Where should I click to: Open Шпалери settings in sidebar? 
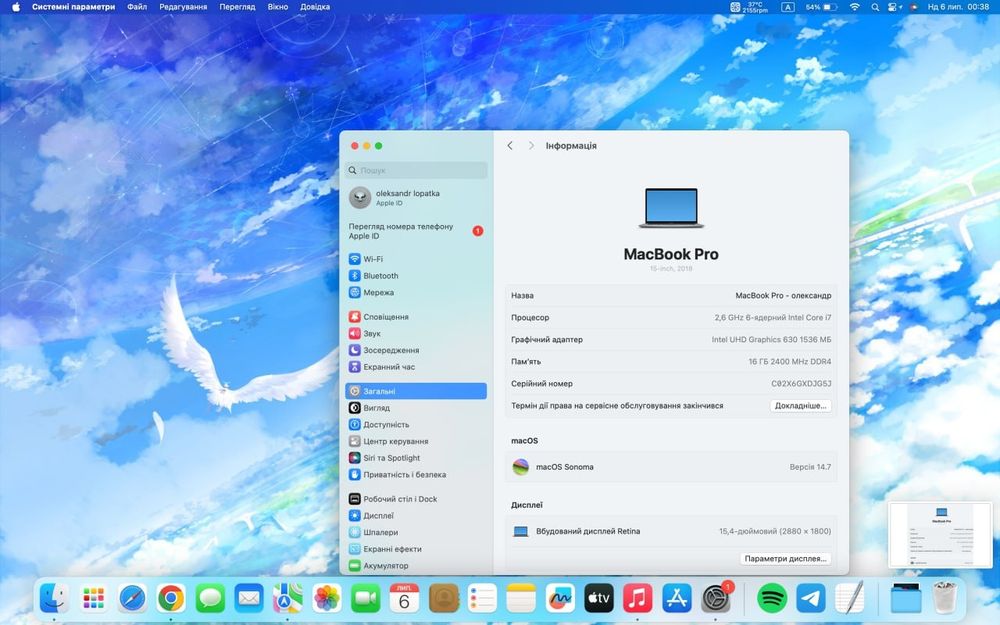416,532
